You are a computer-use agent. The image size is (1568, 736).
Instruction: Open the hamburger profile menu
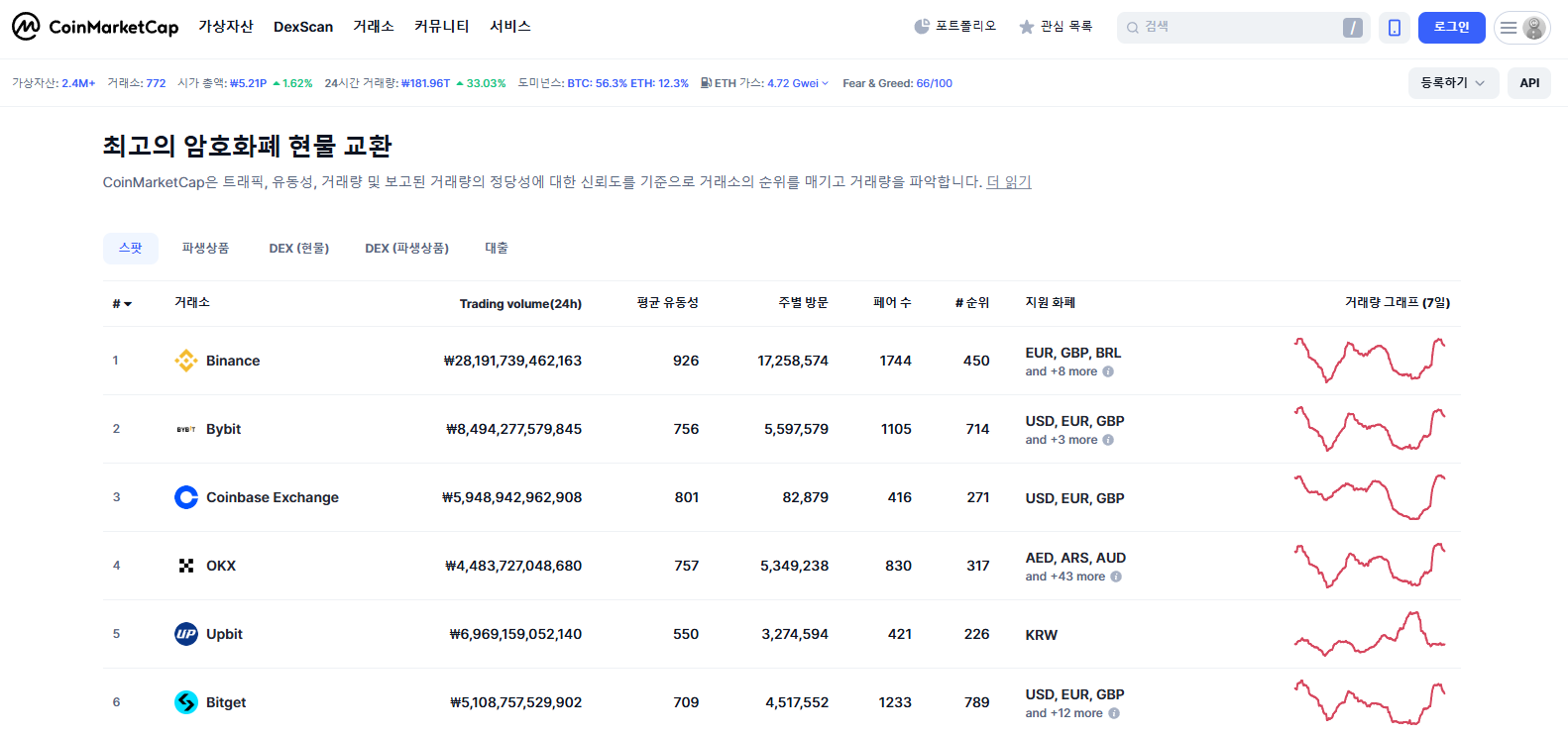click(x=1522, y=28)
